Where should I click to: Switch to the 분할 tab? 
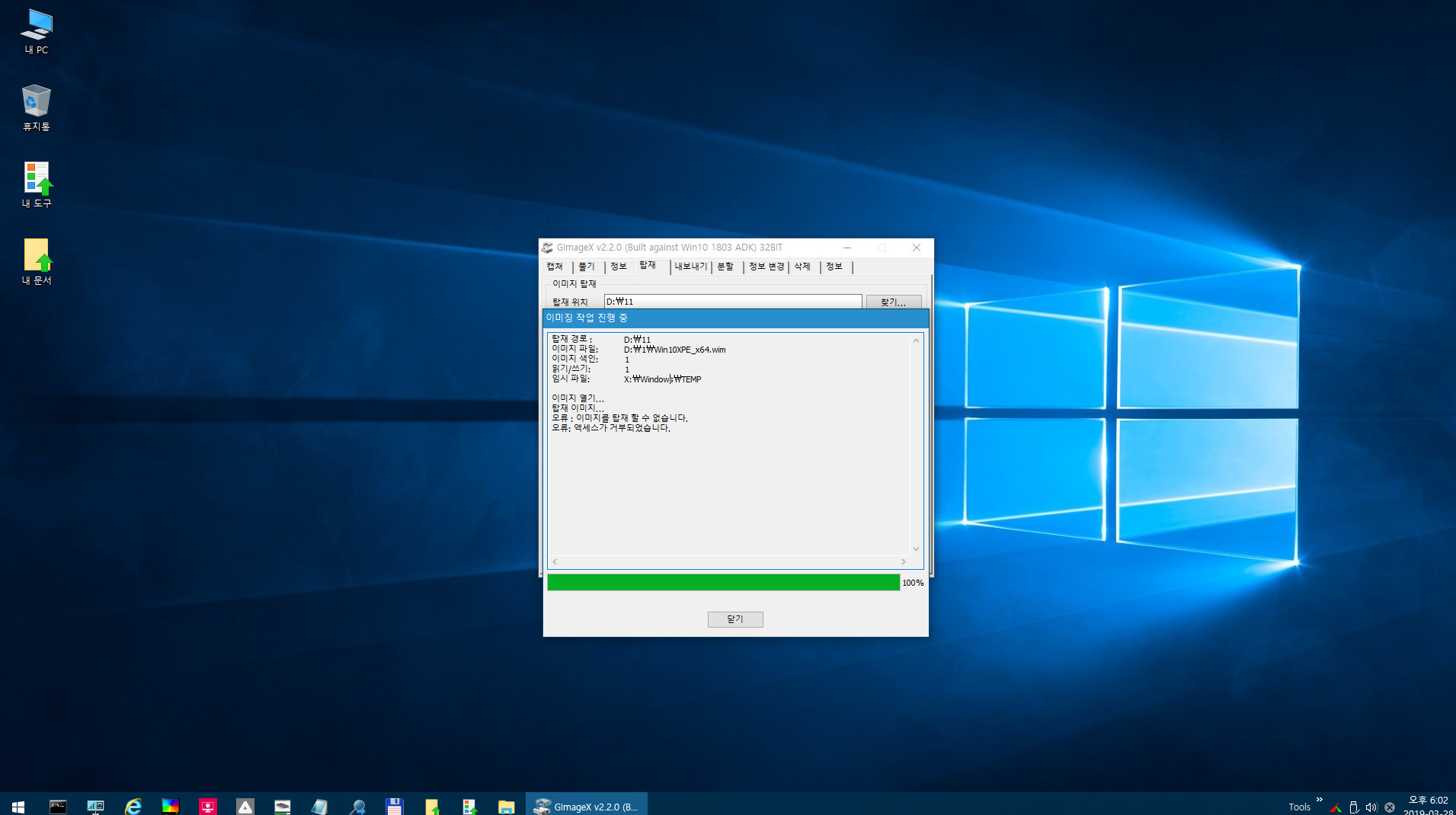[x=725, y=267]
